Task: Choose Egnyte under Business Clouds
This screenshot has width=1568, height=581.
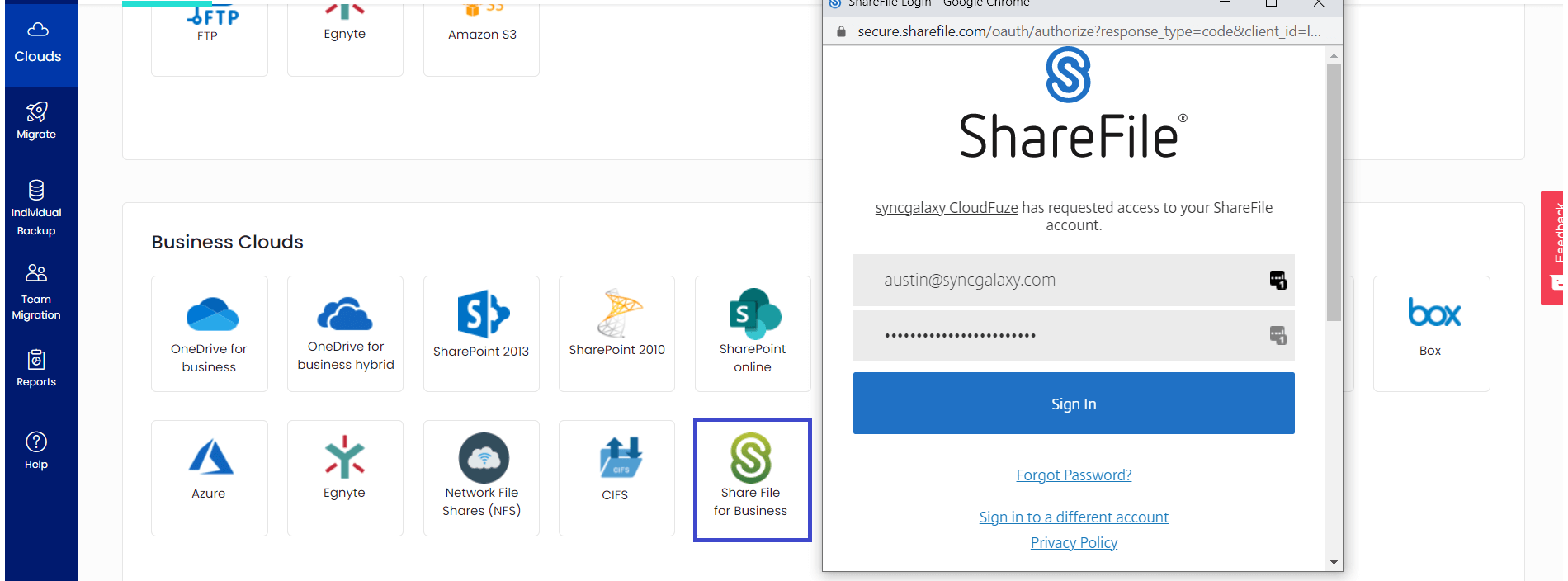Action: click(345, 478)
